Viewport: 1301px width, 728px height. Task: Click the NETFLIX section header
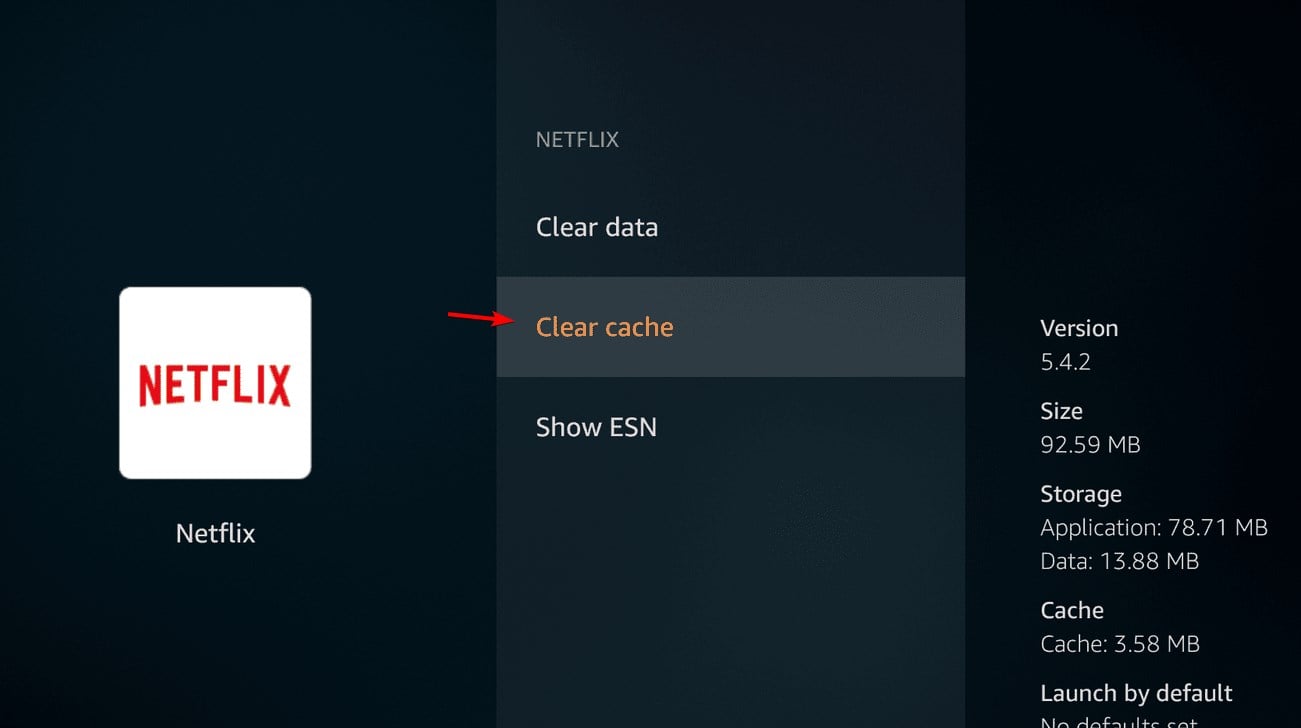pyautogui.click(x=577, y=140)
